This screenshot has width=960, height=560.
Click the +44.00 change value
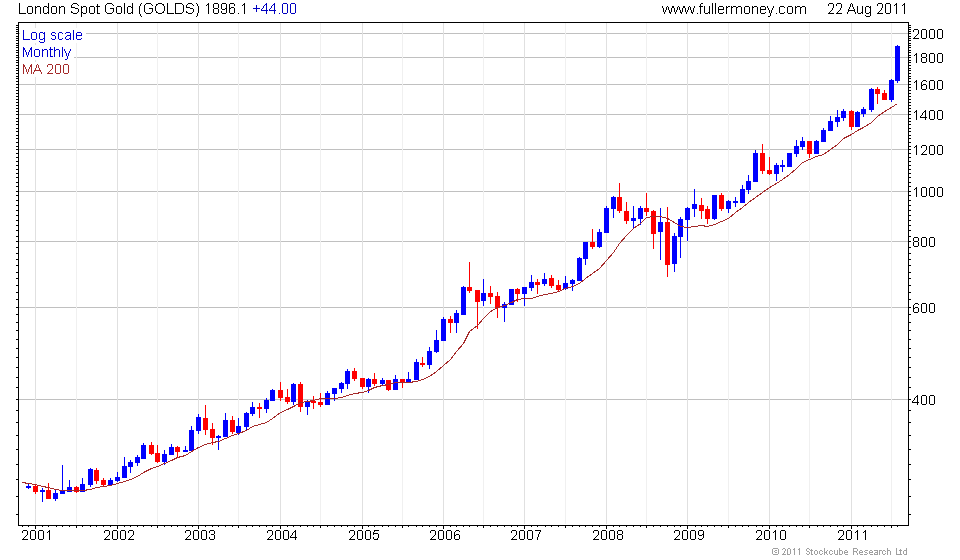coord(274,9)
